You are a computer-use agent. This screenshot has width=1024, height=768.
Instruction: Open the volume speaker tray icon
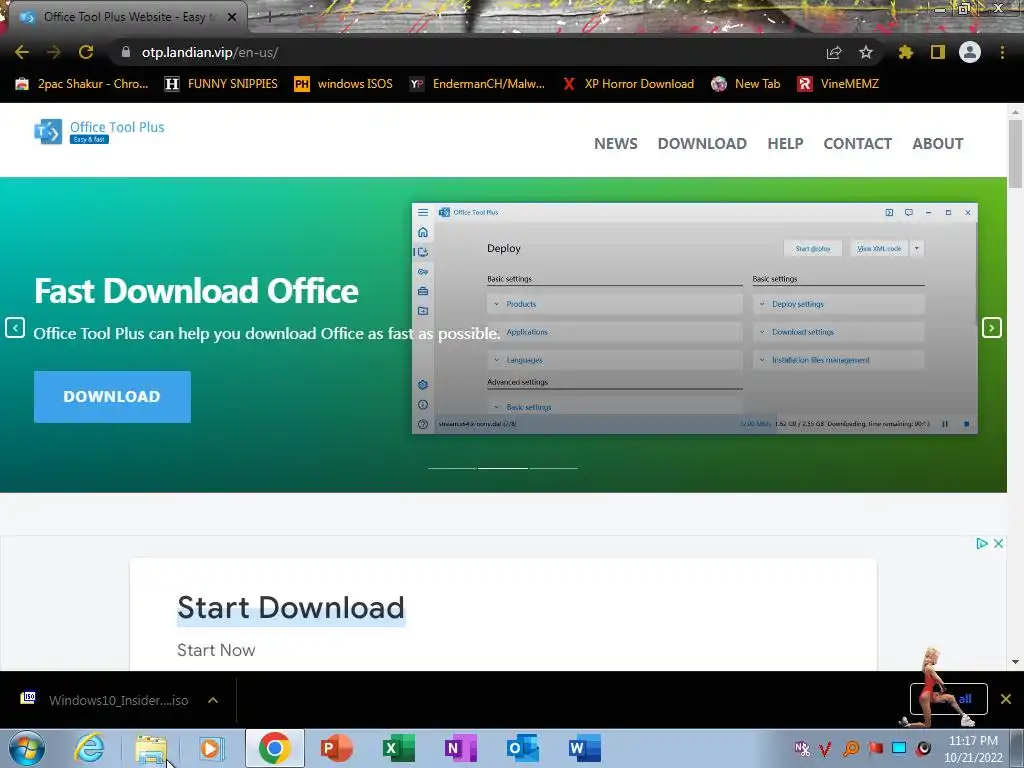click(x=923, y=748)
